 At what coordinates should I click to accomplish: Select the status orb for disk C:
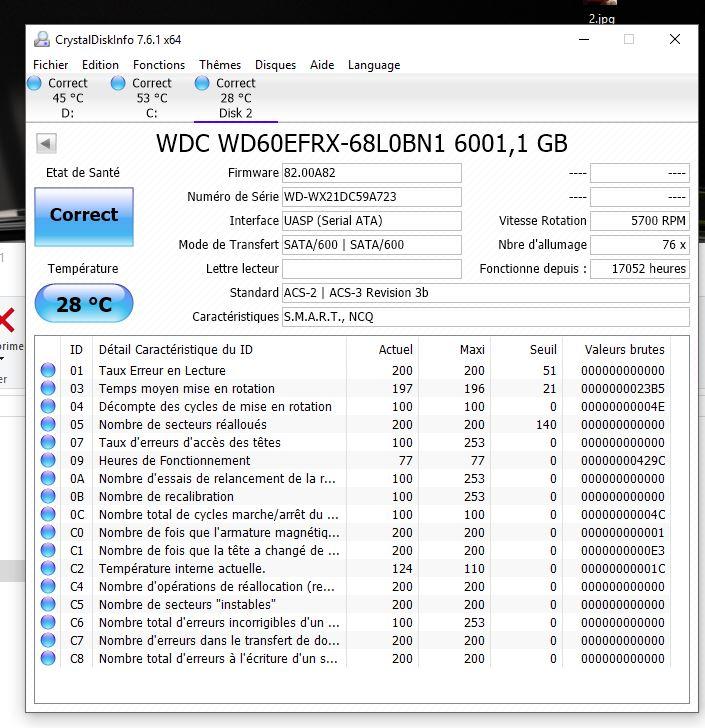pos(118,84)
